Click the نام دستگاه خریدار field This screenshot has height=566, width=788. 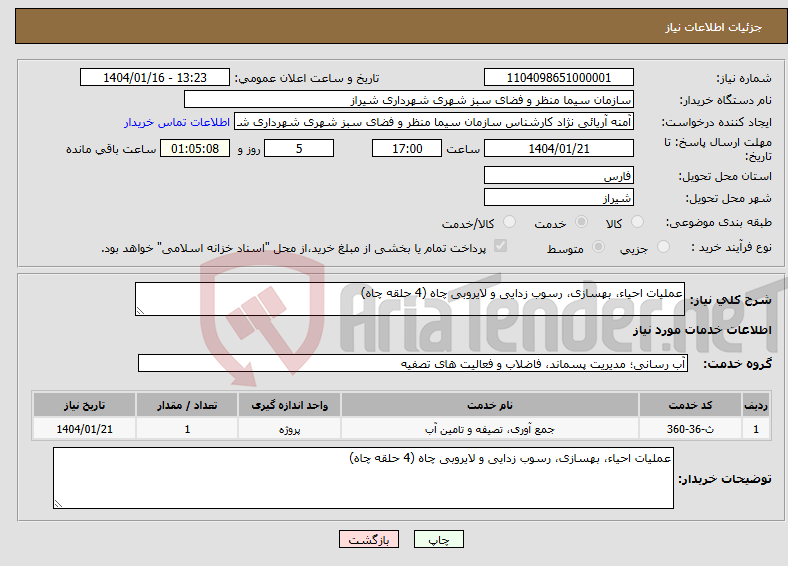coord(409,100)
